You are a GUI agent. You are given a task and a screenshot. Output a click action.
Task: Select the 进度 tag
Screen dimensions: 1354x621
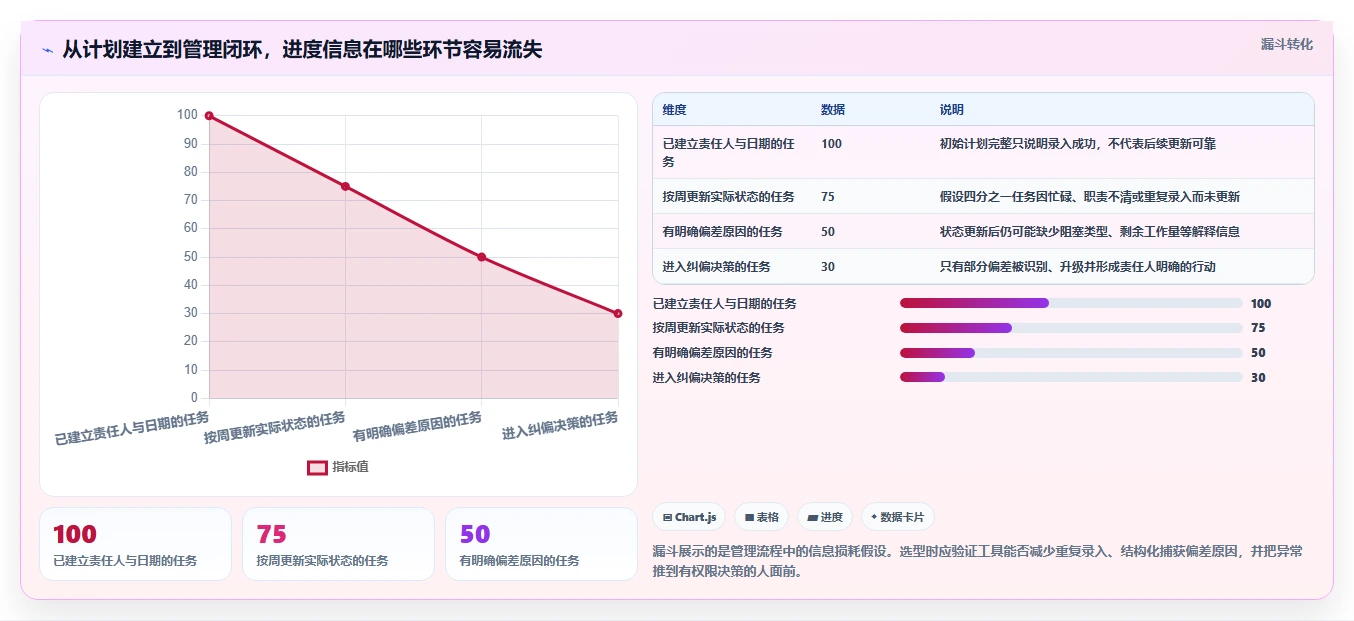pos(825,517)
